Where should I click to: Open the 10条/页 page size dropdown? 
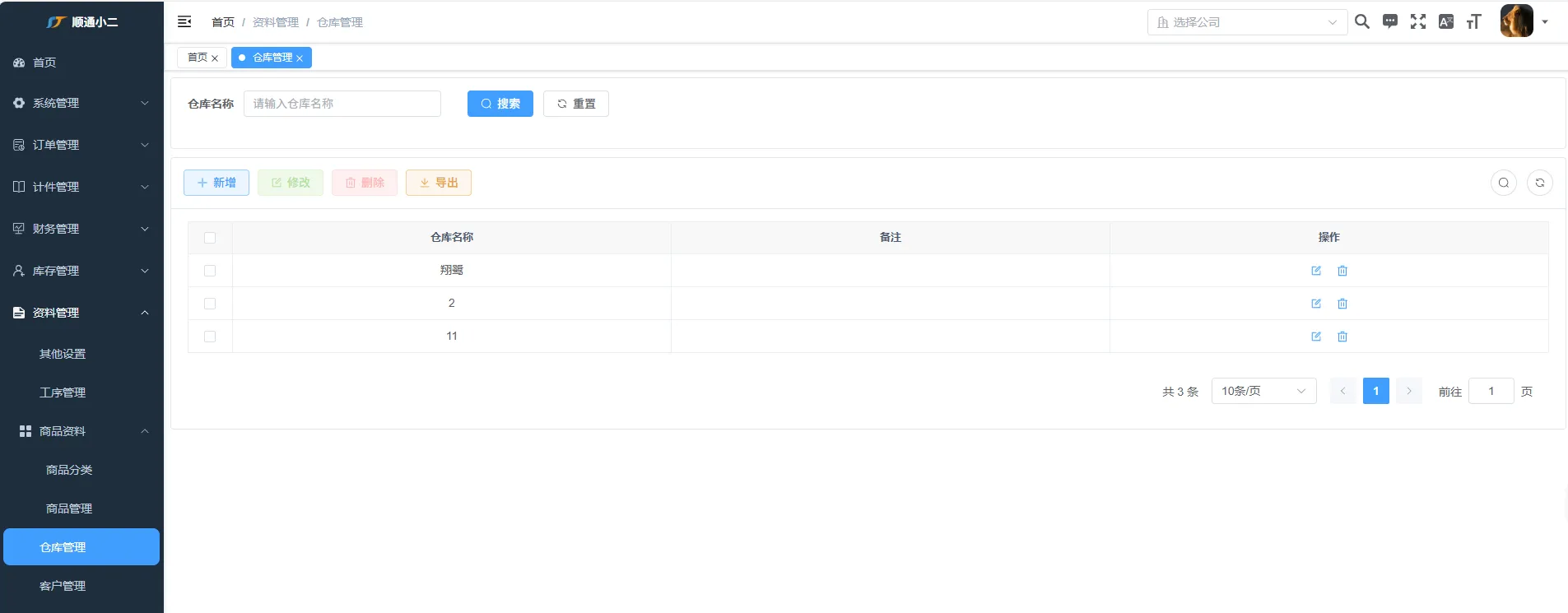[x=1263, y=391]
